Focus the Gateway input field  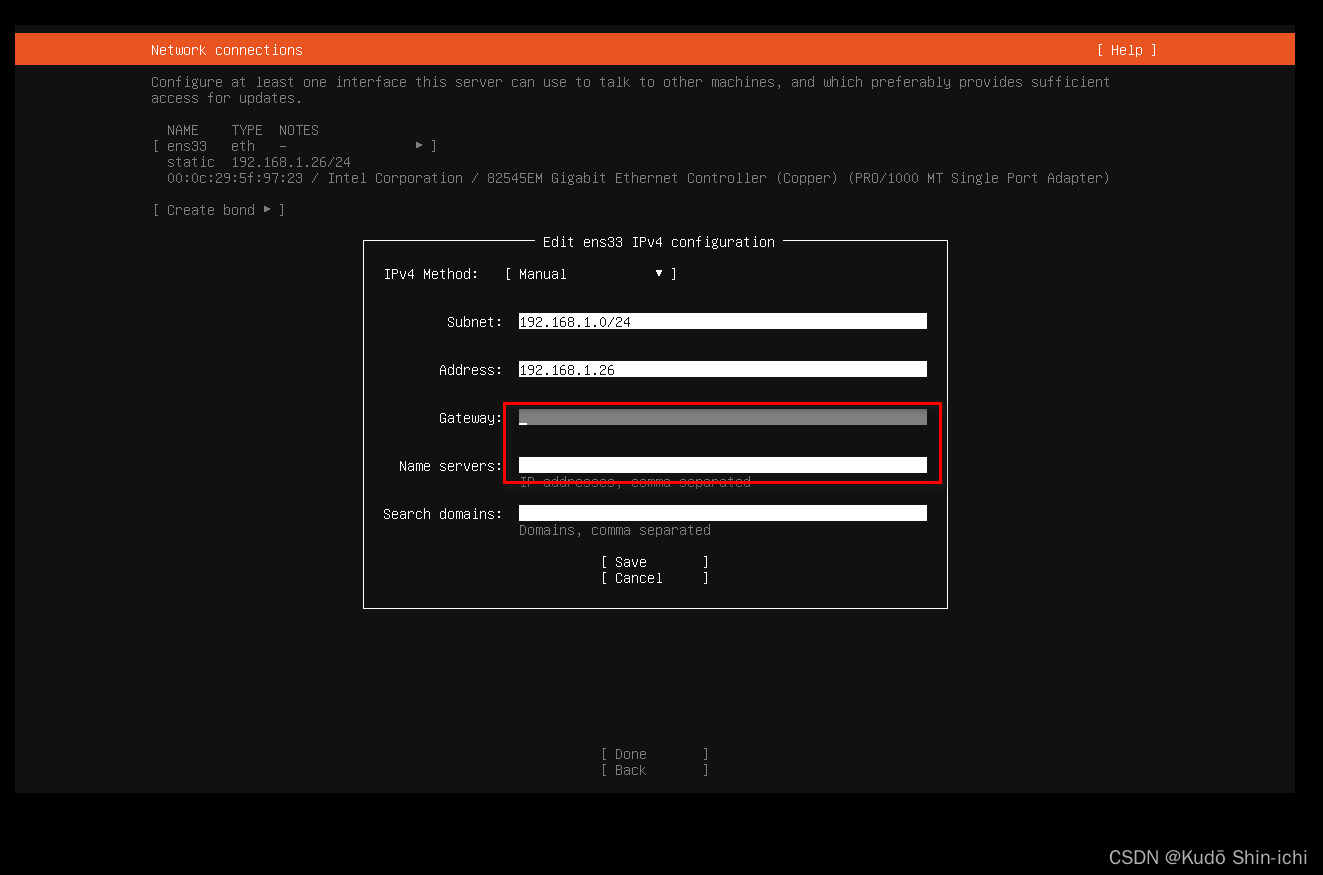[722, 418]
